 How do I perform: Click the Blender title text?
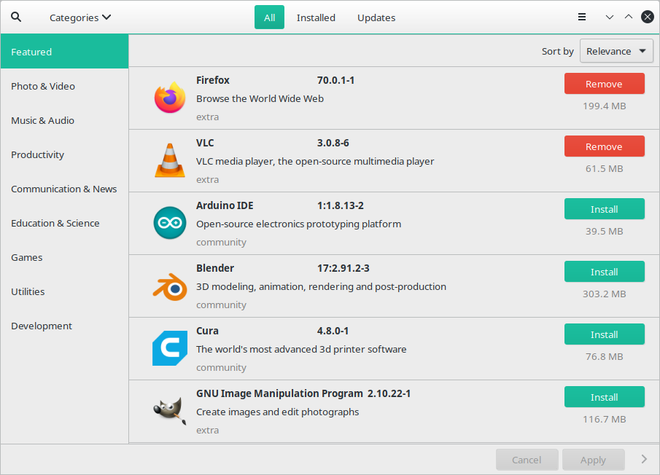(x=215, y=268)
